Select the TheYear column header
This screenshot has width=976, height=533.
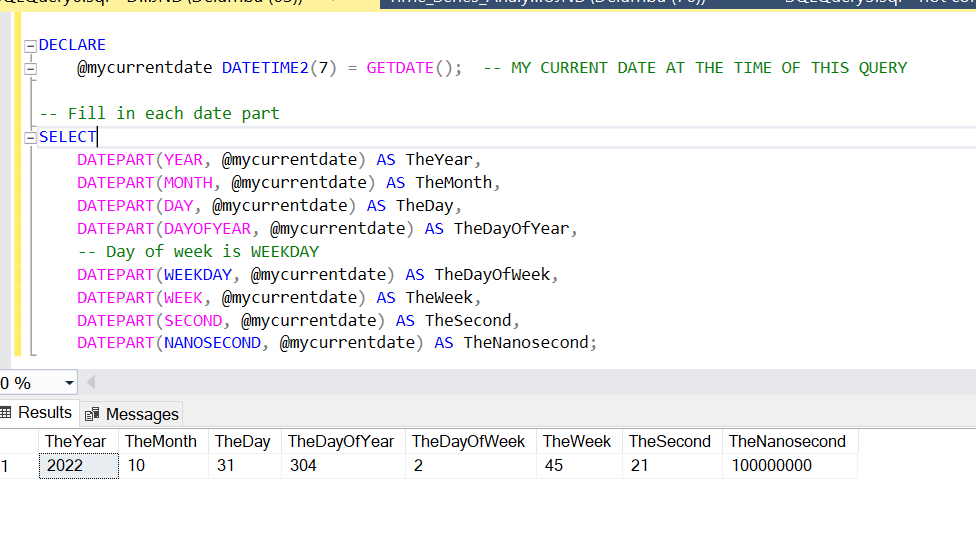click(78, 441)
